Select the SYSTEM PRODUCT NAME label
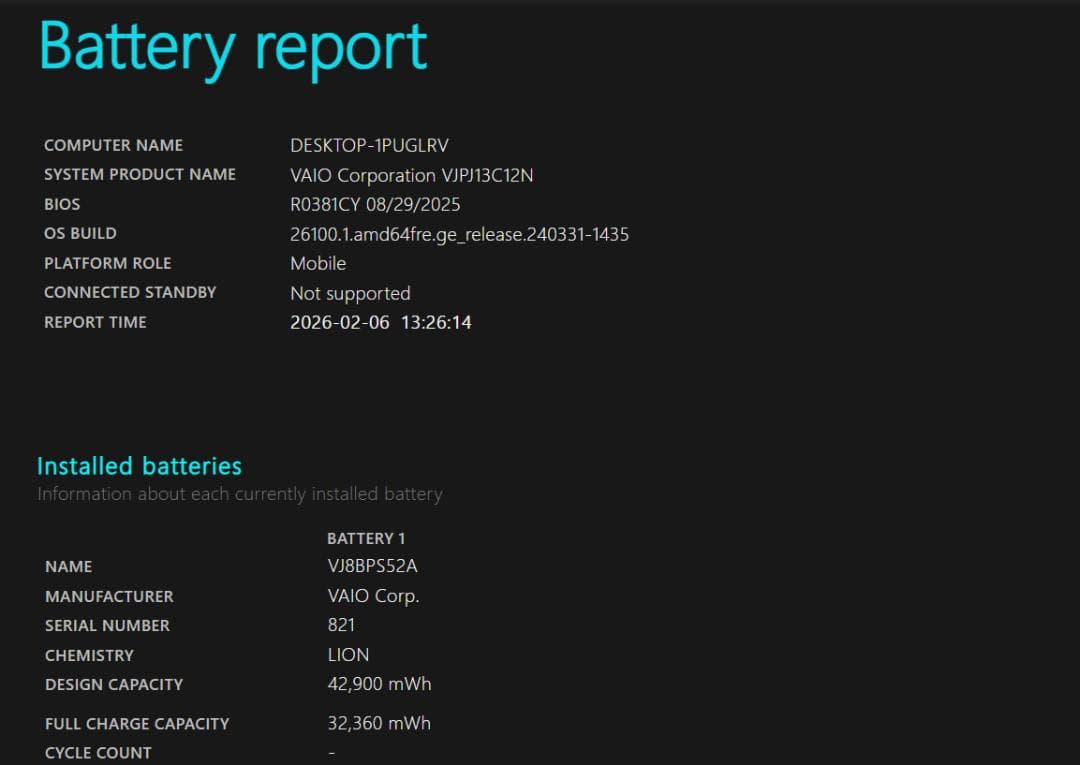Screen dimensions: 1080x765 click(140, 174)
